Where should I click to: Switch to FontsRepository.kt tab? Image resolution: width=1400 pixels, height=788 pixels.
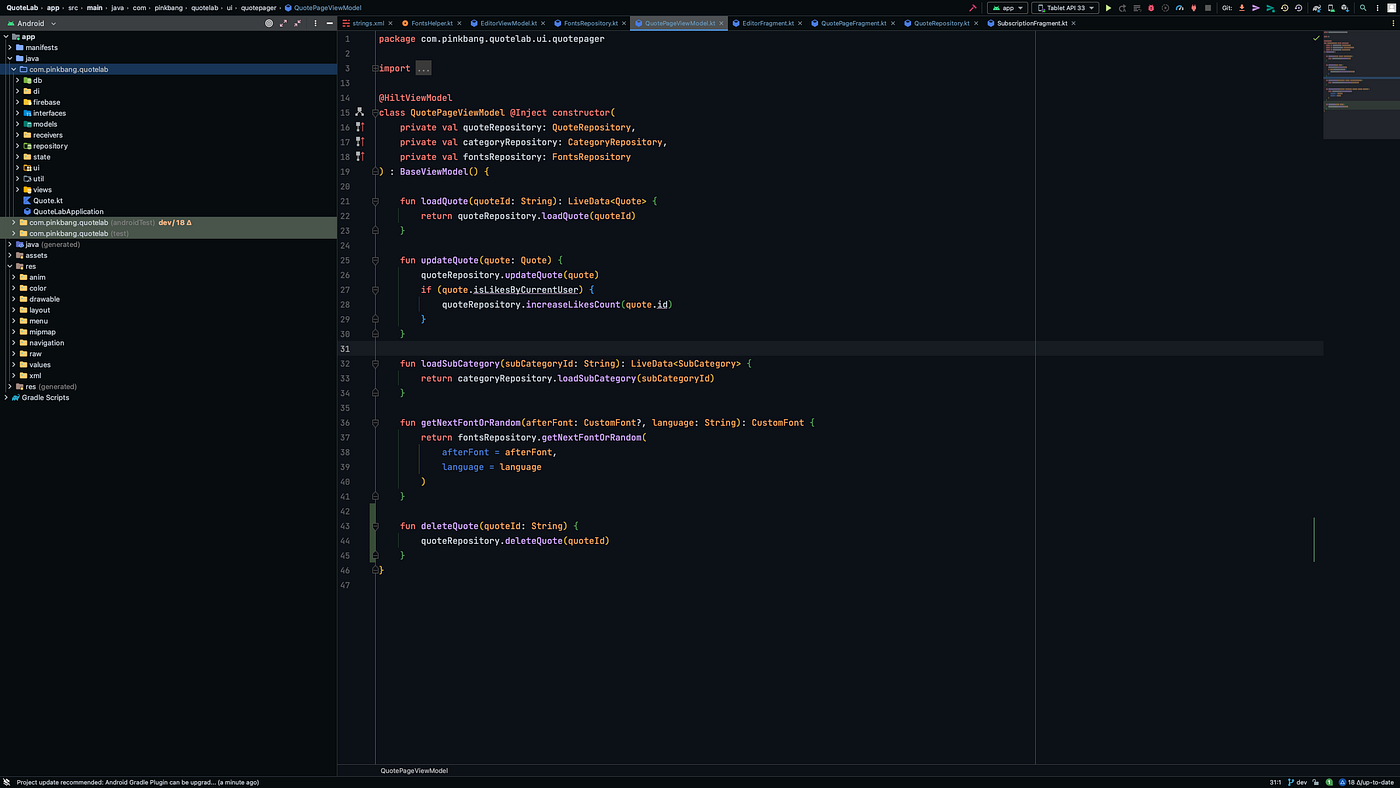coord(591,23)
